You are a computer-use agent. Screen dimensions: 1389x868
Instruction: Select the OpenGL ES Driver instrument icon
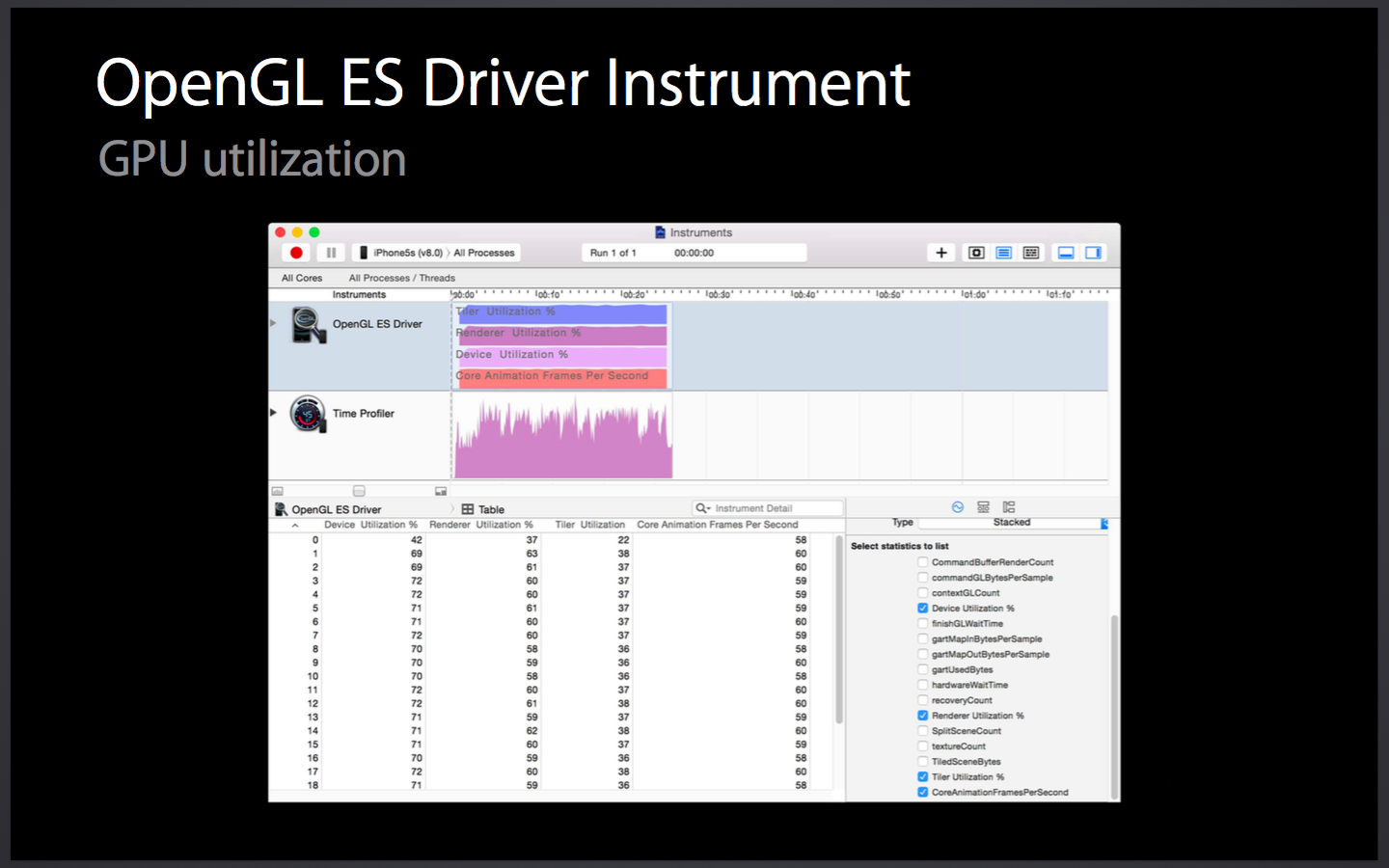coord(309,325)
